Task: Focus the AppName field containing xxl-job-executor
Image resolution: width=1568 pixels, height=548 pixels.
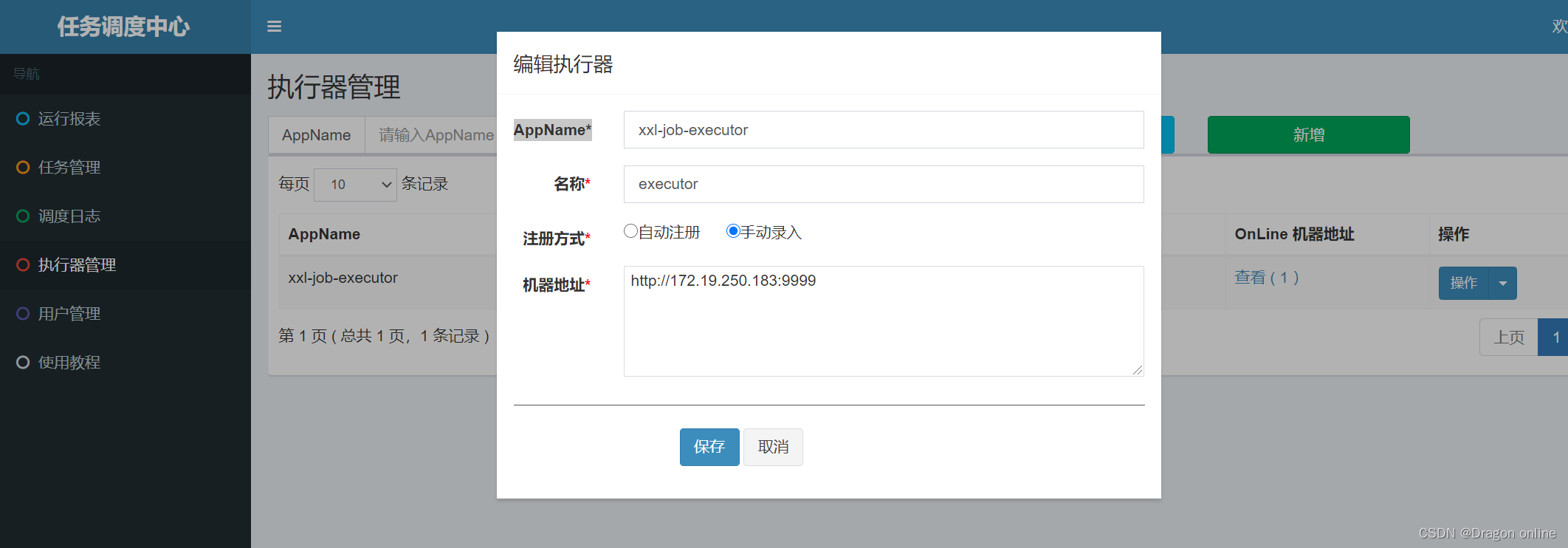Action: coord(884,130)
